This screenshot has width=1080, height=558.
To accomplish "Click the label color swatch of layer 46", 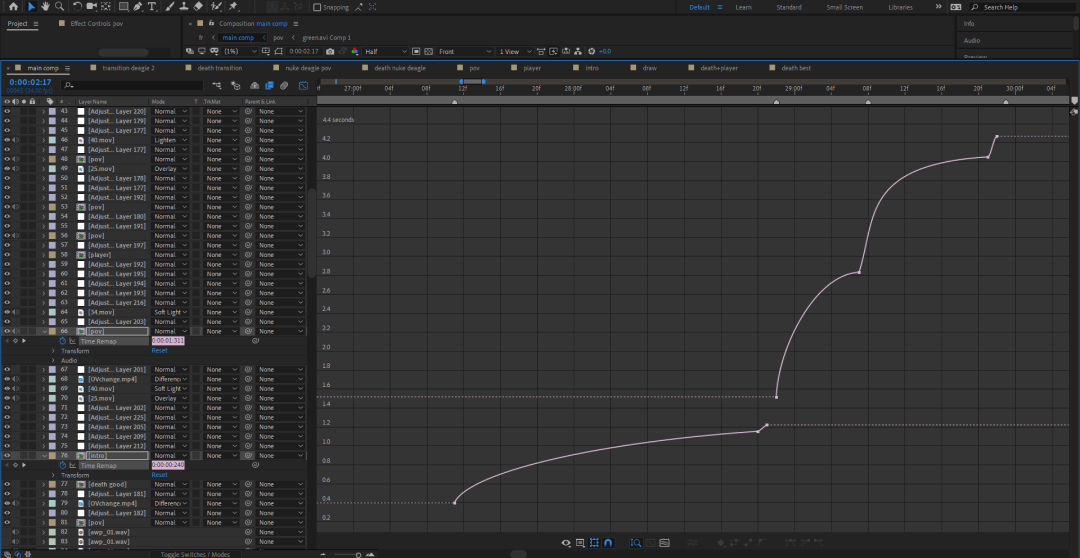I will coord(53,140).
